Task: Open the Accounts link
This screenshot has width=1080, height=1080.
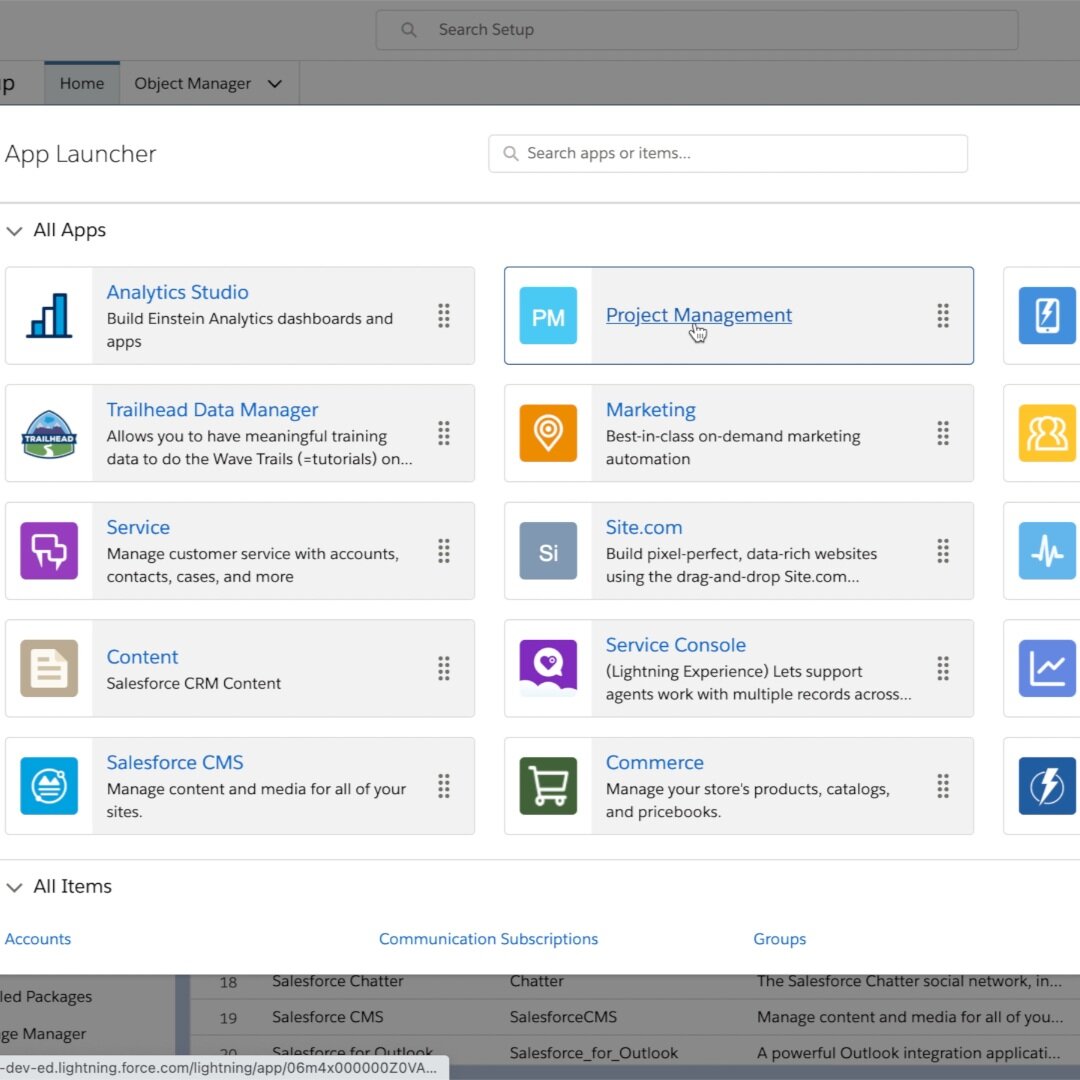Action: 37,938
